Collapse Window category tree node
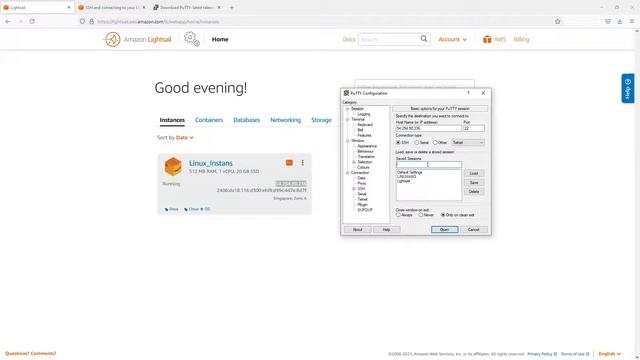This screenshot has width=640, height=360. [347, 140]
